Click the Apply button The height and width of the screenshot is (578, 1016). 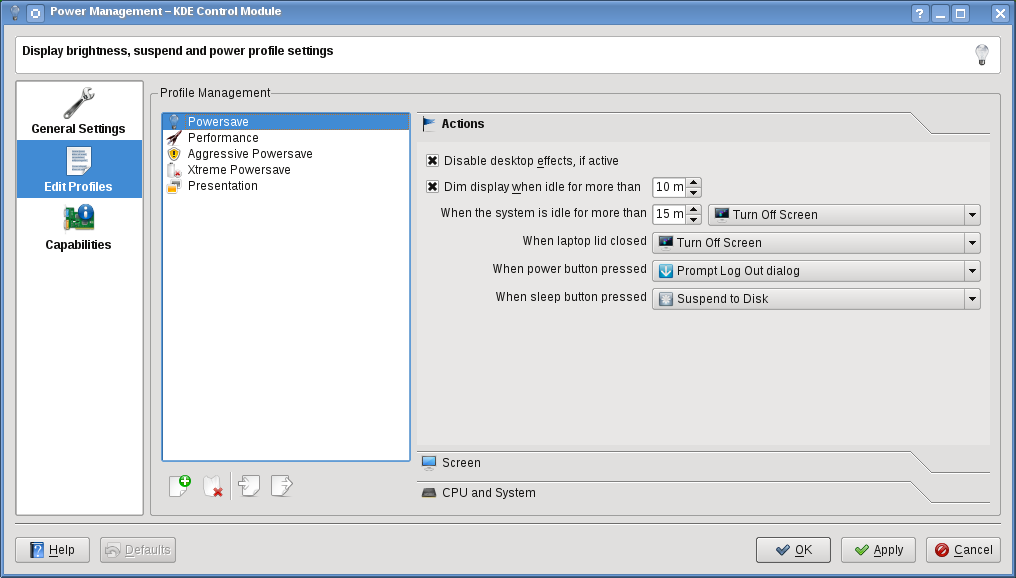(x=878, y=550)
